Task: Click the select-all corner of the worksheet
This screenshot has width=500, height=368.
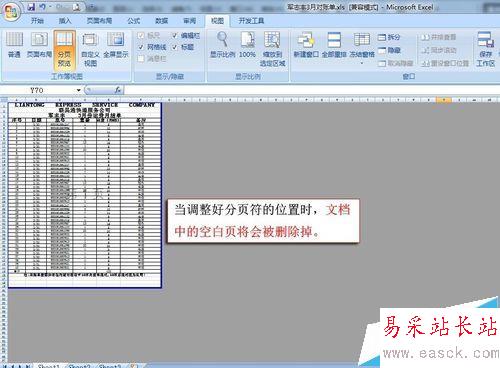Action: 4,99
